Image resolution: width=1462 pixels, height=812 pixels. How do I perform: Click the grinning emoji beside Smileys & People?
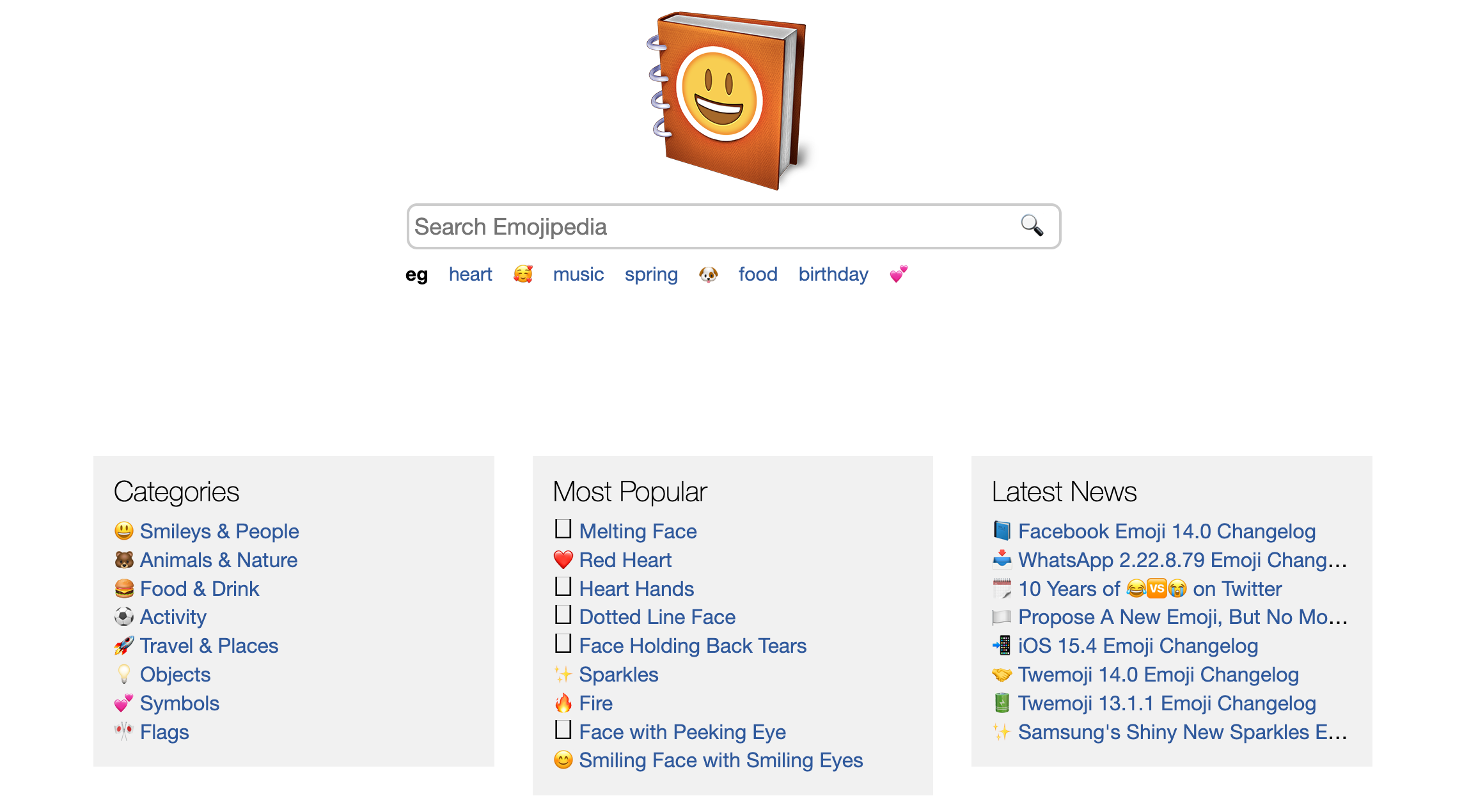(124, 531)
